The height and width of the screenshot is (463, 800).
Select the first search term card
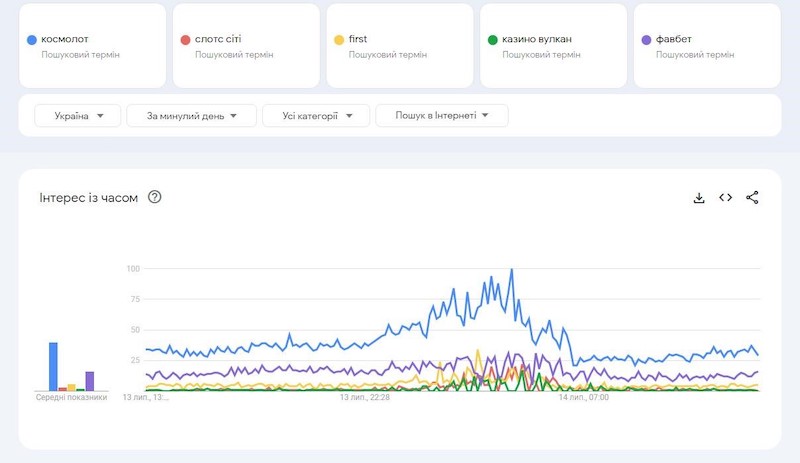pos(400,46)
